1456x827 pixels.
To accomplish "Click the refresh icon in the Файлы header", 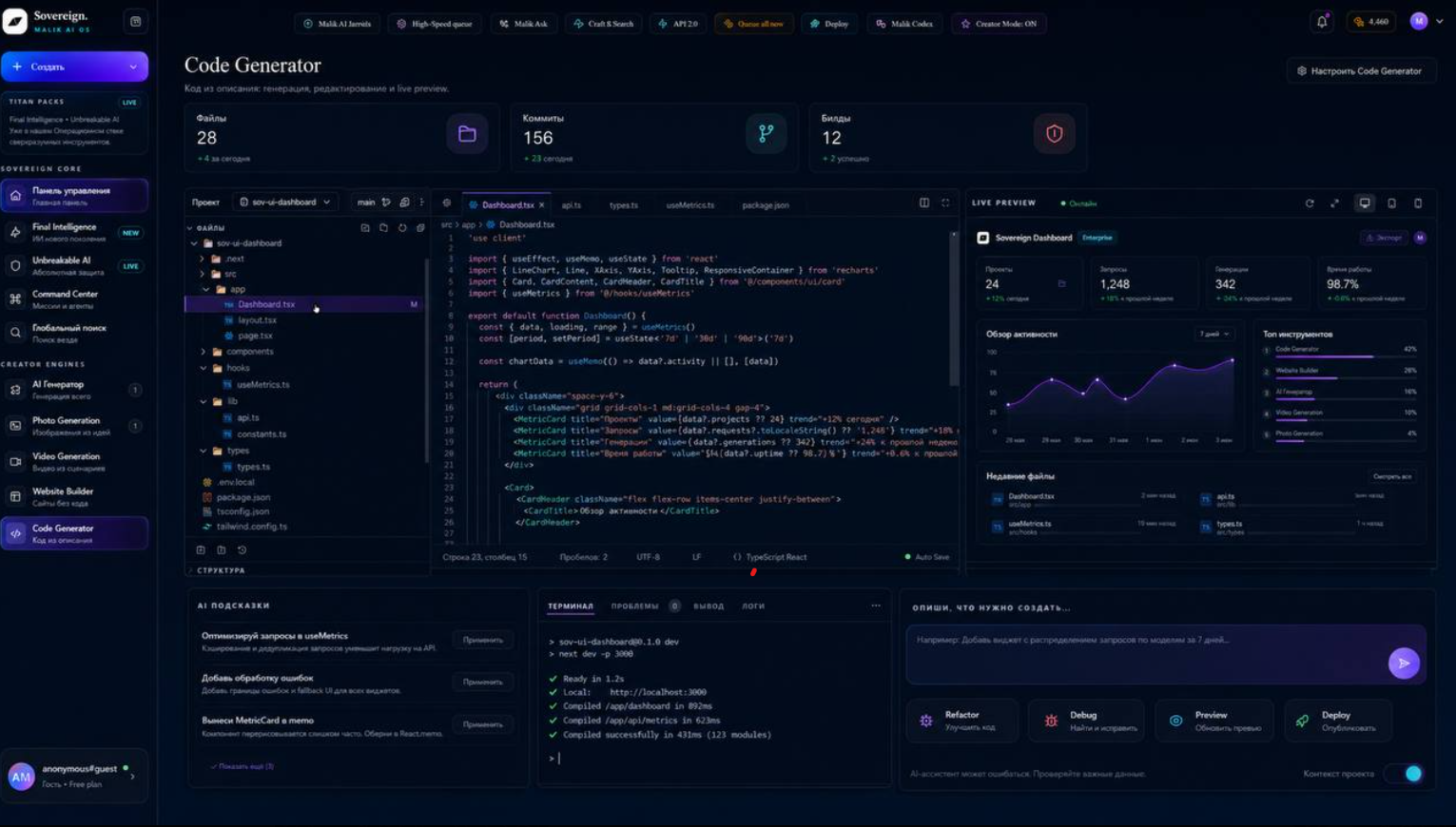I will click(x=402, y=228).
